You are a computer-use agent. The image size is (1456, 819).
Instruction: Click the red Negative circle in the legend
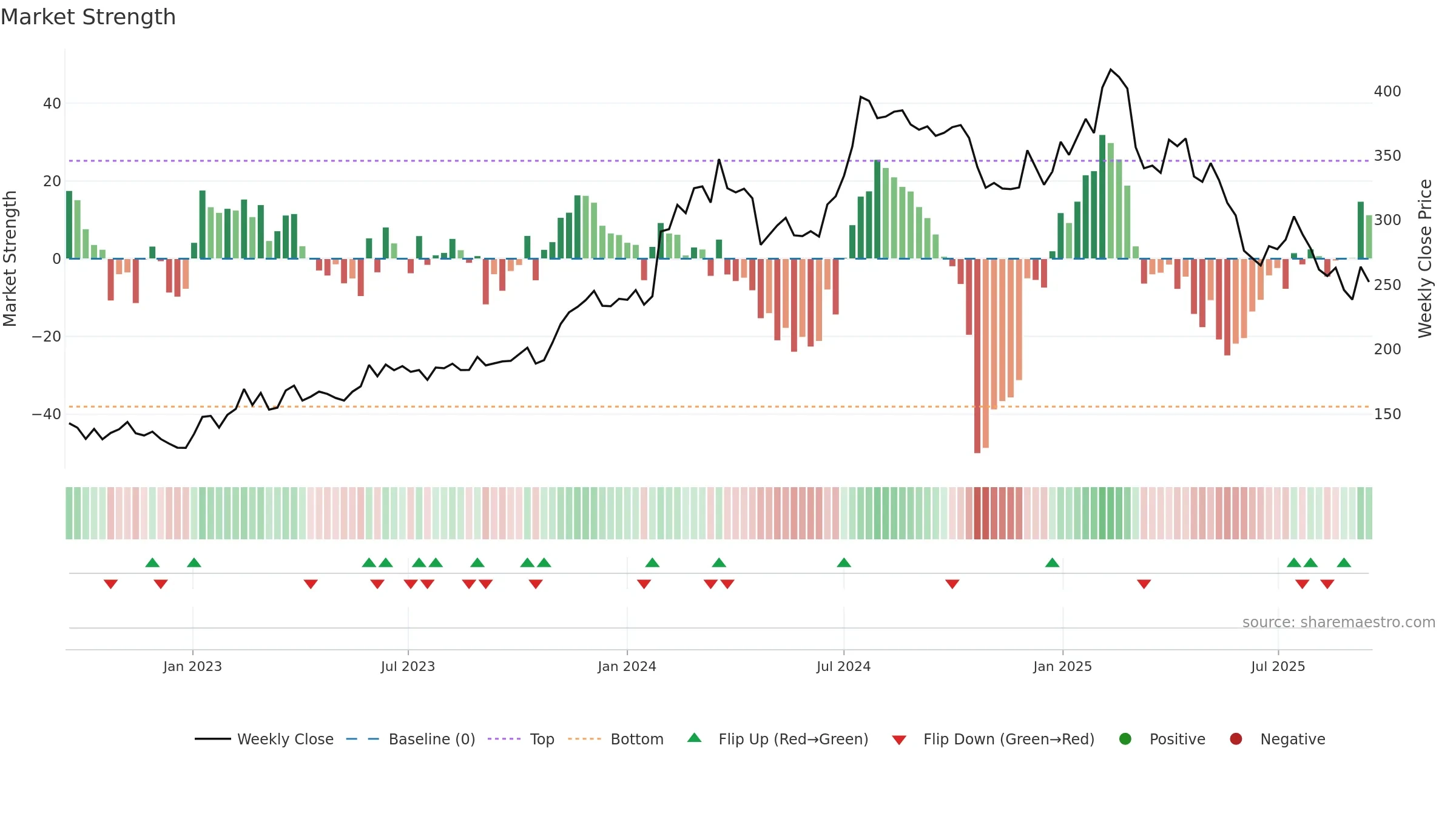1236,739
